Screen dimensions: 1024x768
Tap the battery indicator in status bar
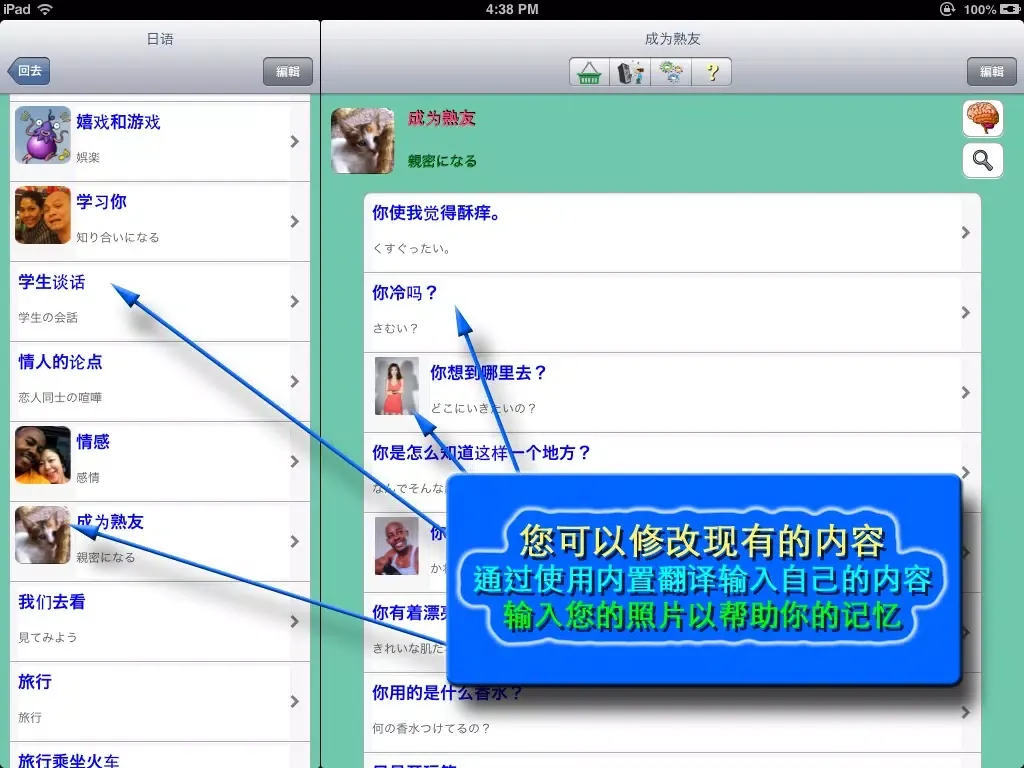click(1010, 9)
